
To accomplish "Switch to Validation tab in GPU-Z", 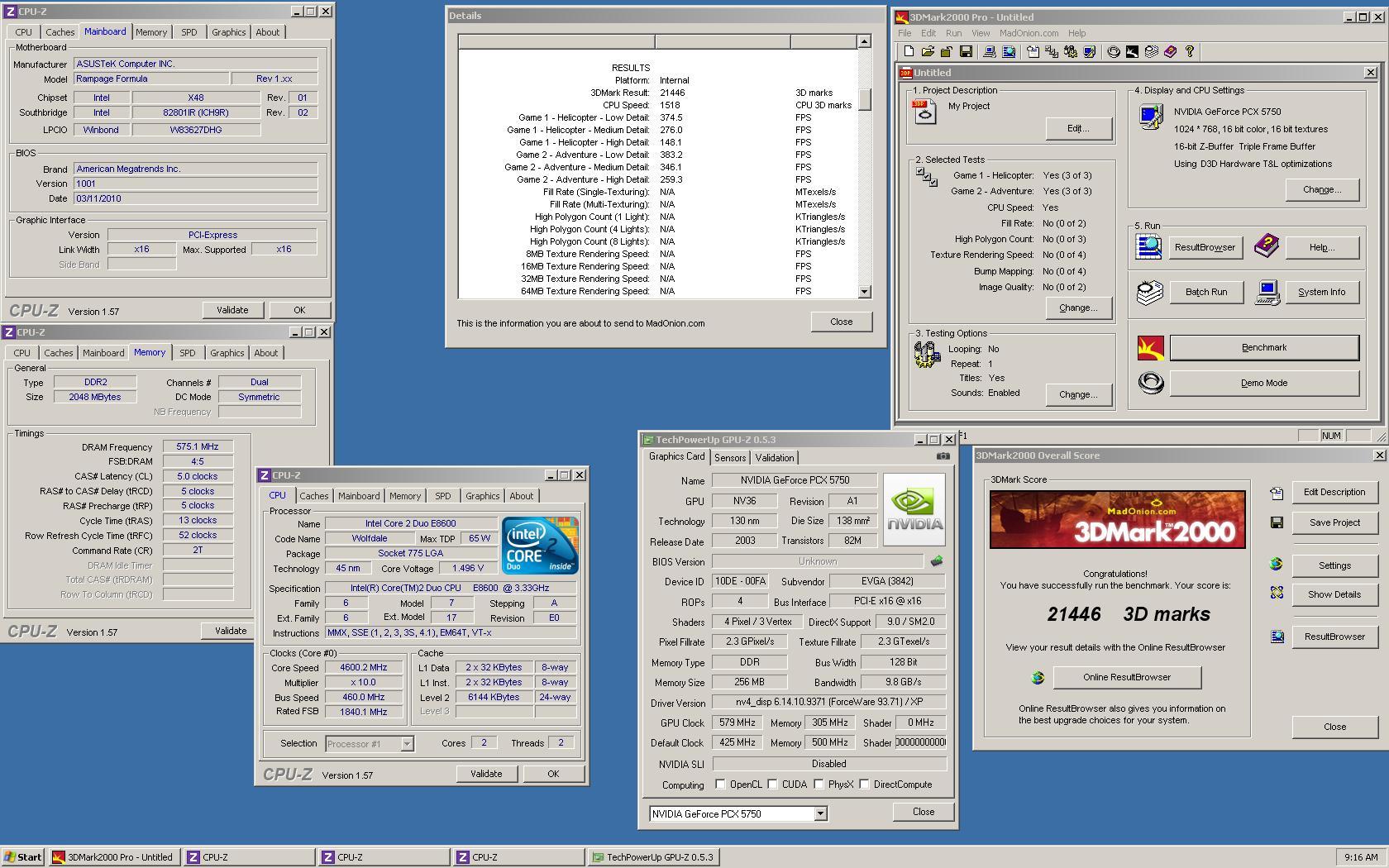I will coord(775,458).
